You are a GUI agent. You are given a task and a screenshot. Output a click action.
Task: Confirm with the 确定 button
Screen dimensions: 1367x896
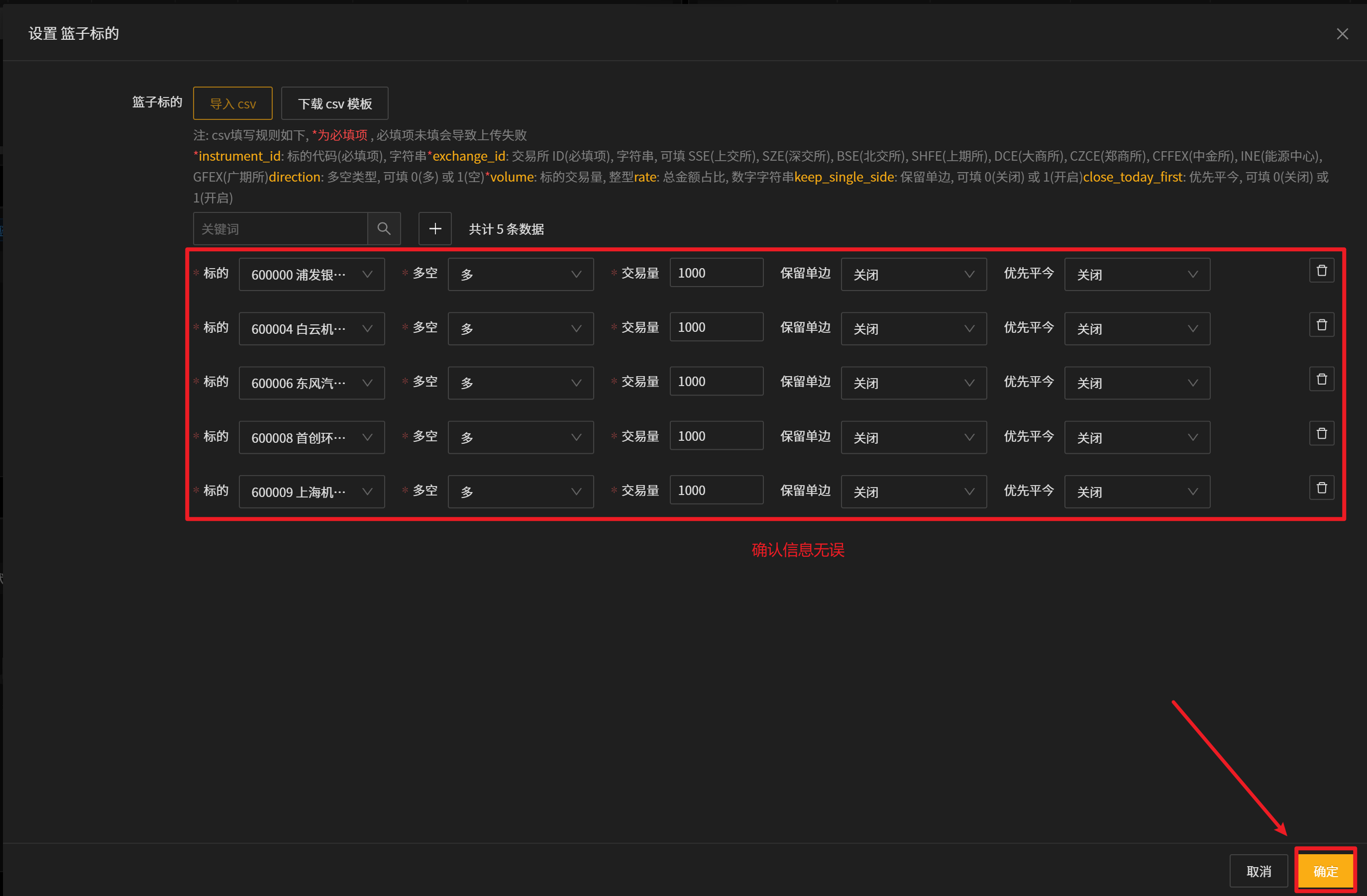(1325, 871)
